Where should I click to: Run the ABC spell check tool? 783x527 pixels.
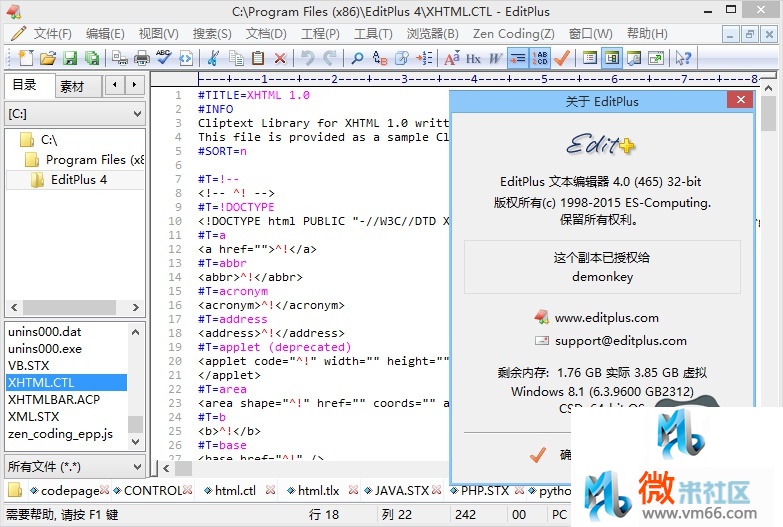click(163, 58)
